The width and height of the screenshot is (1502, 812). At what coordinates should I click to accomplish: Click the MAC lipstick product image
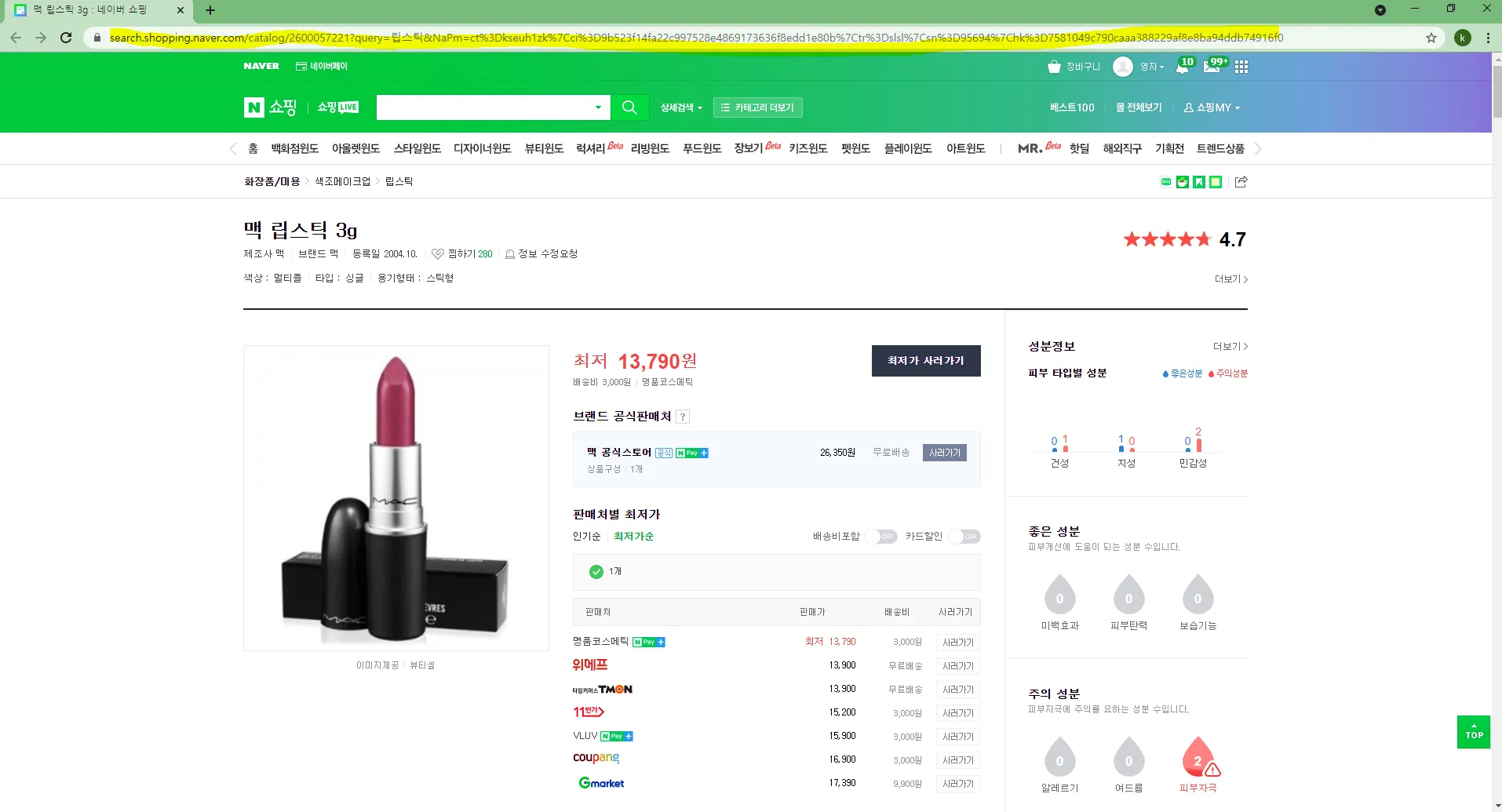396,498
